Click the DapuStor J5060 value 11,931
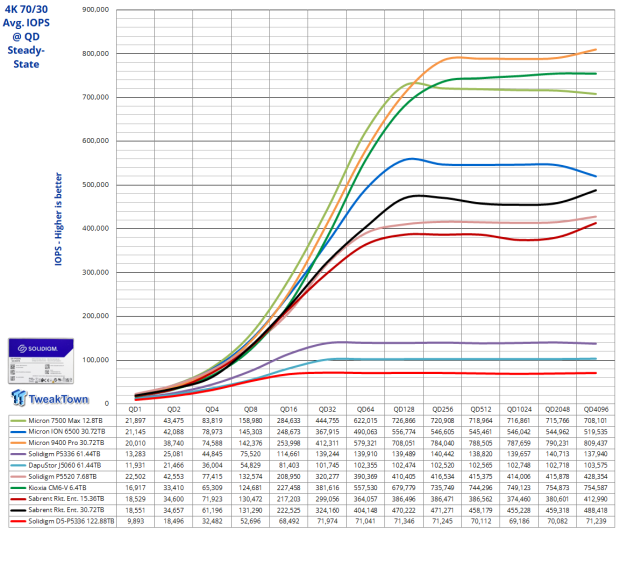620x568 pixels. [135, 465]
